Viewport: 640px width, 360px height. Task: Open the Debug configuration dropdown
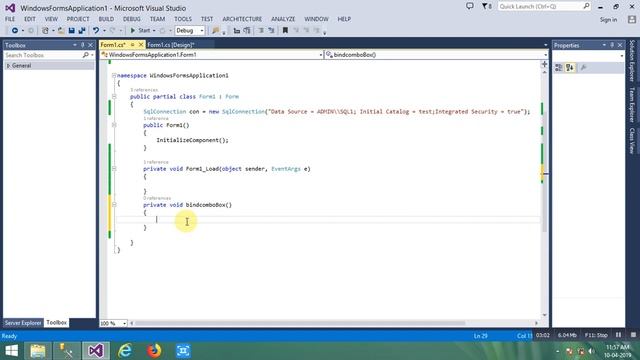coord(190,31)
